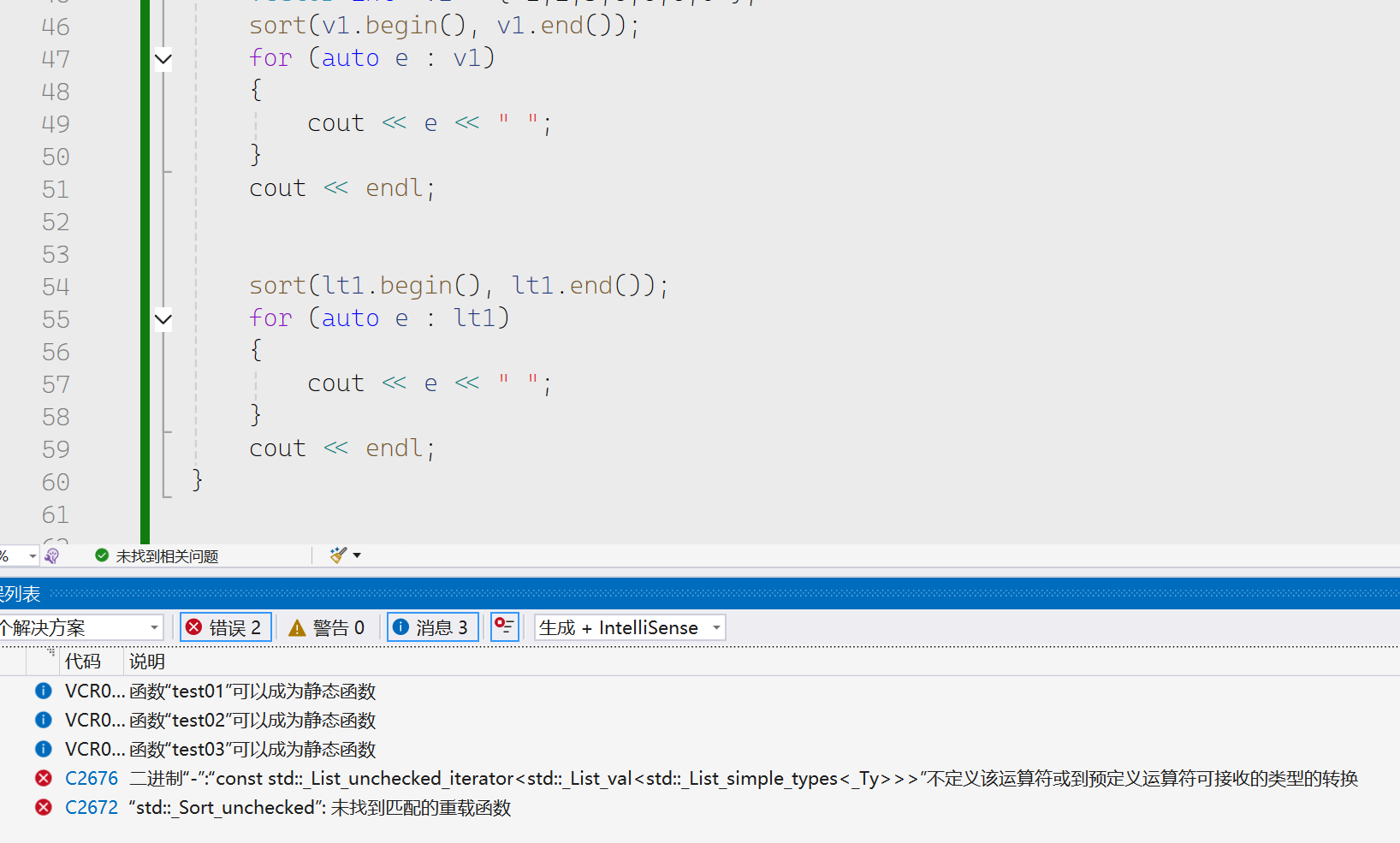Click the red error icon for C2672
Image resolution: width=1400 pixels, height=843 pixels.
point(44,807)
